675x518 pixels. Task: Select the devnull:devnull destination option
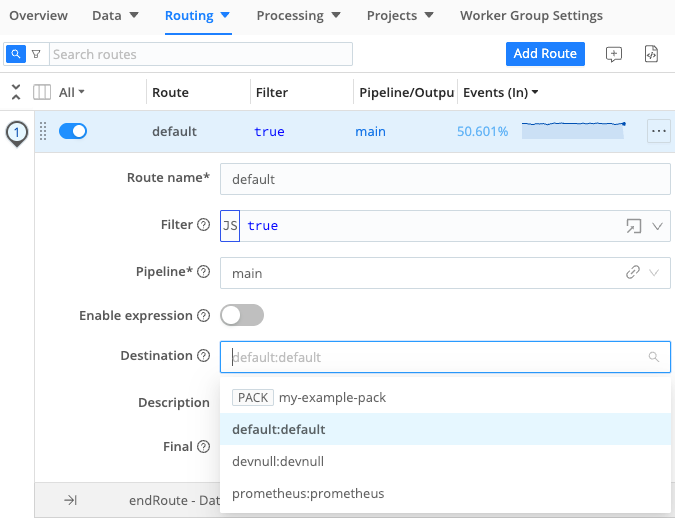click(445, 461)
